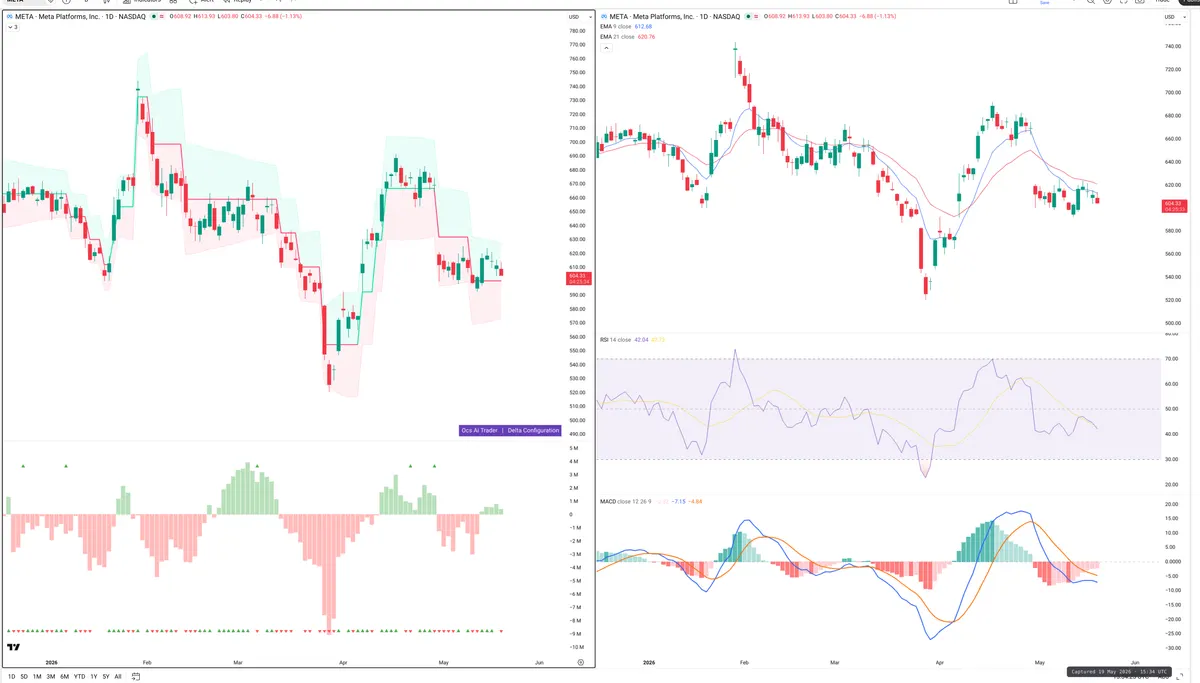
Task: Open USD currency dropdown on left chart
Action: [x=574, y=17]
